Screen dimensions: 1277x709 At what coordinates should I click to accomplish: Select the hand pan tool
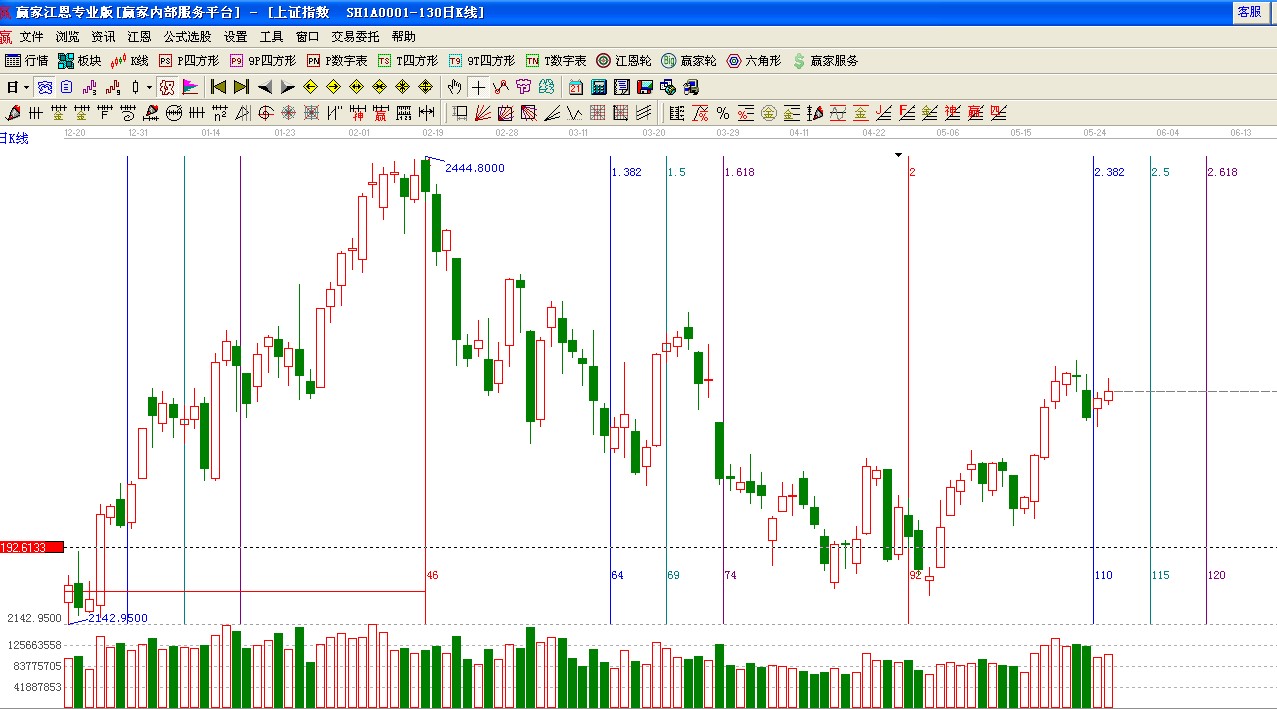click(455, 87)
